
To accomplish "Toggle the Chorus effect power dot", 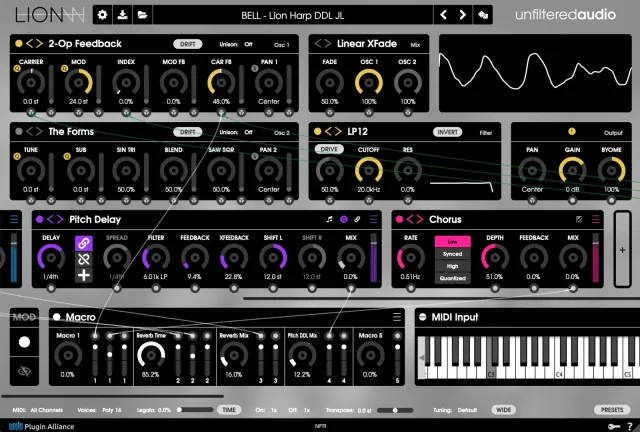I will [399, 220].
